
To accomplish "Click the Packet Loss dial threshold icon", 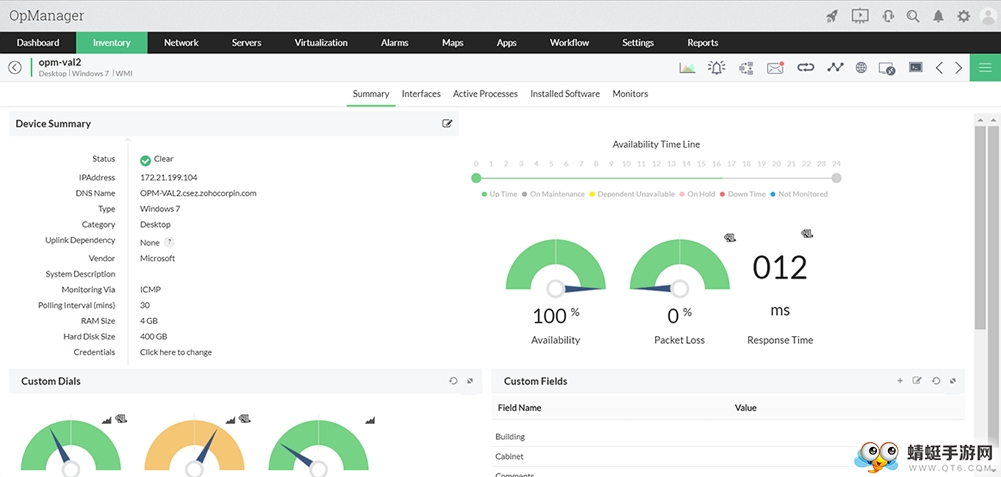I will click(730, 238).
